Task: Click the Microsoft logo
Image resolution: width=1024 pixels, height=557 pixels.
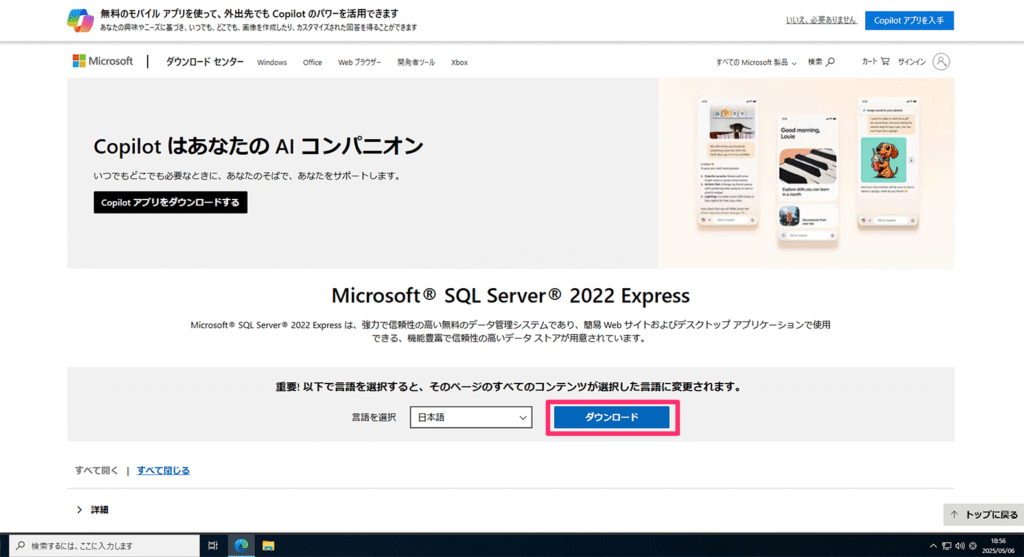Action: pos(103,61)
